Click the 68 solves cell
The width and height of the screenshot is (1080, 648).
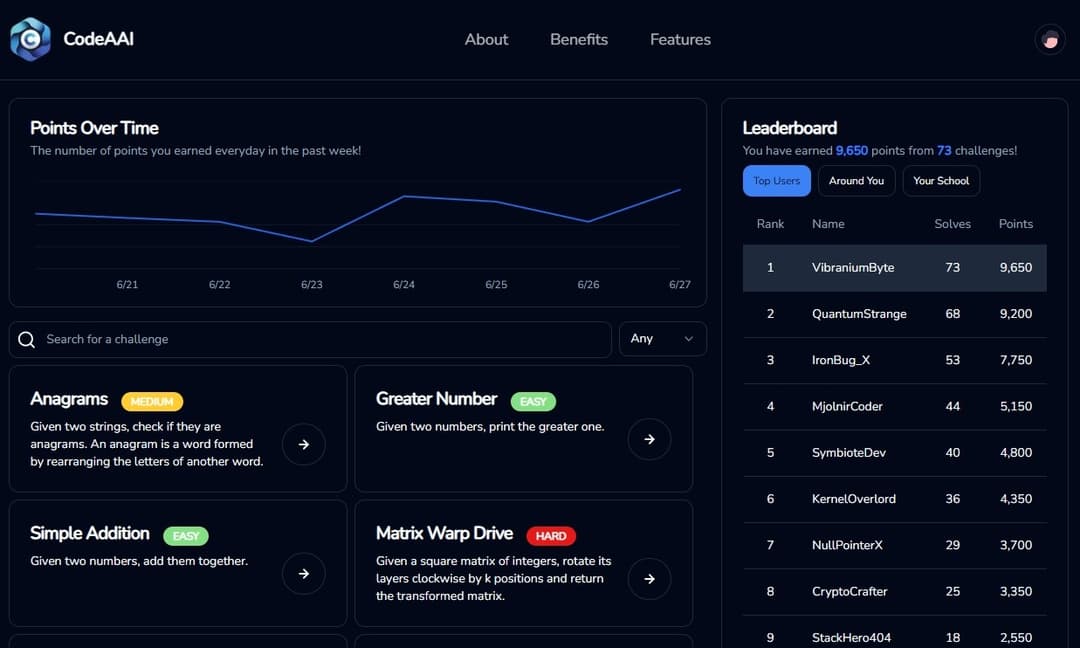pos(953,314)
